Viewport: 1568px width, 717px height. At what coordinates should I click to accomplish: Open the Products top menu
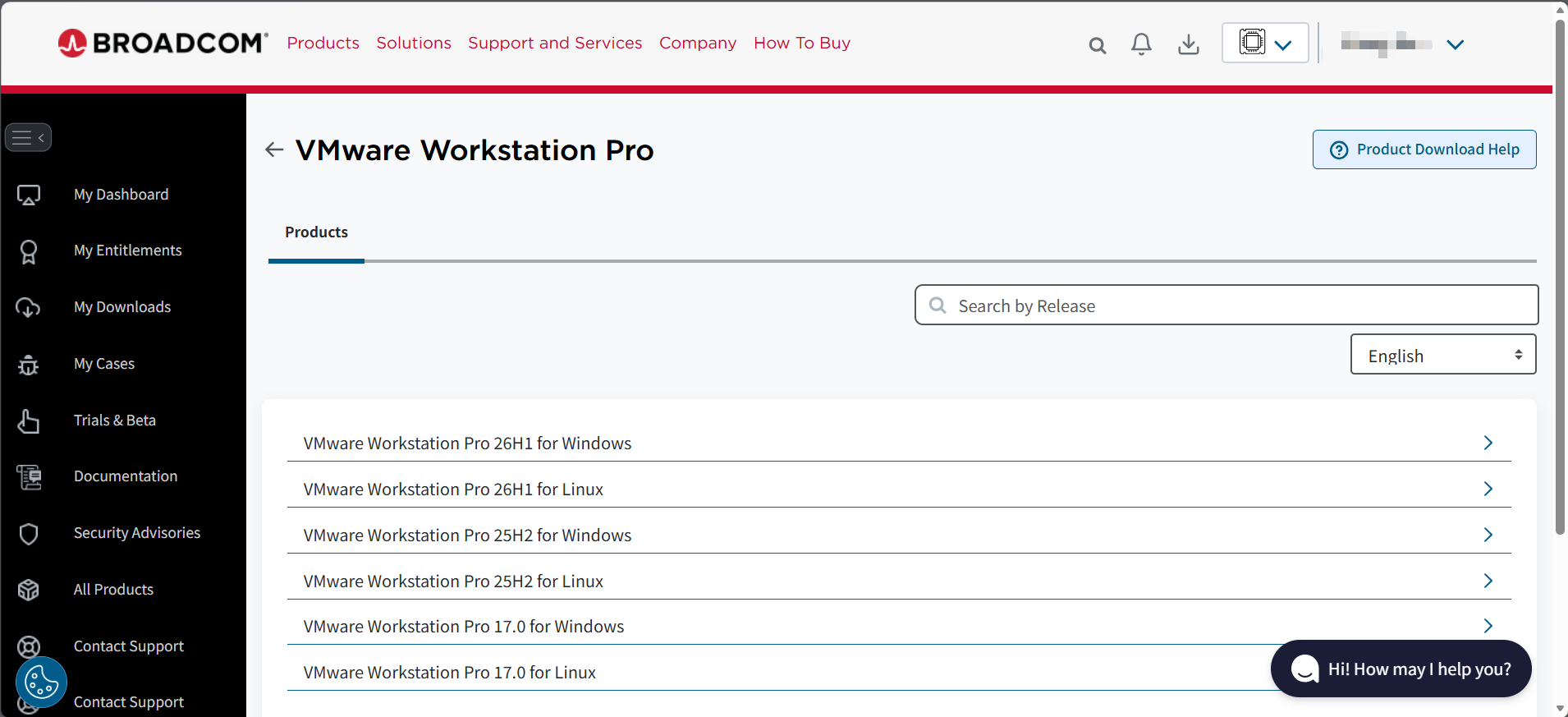click(x=323, y=43)
